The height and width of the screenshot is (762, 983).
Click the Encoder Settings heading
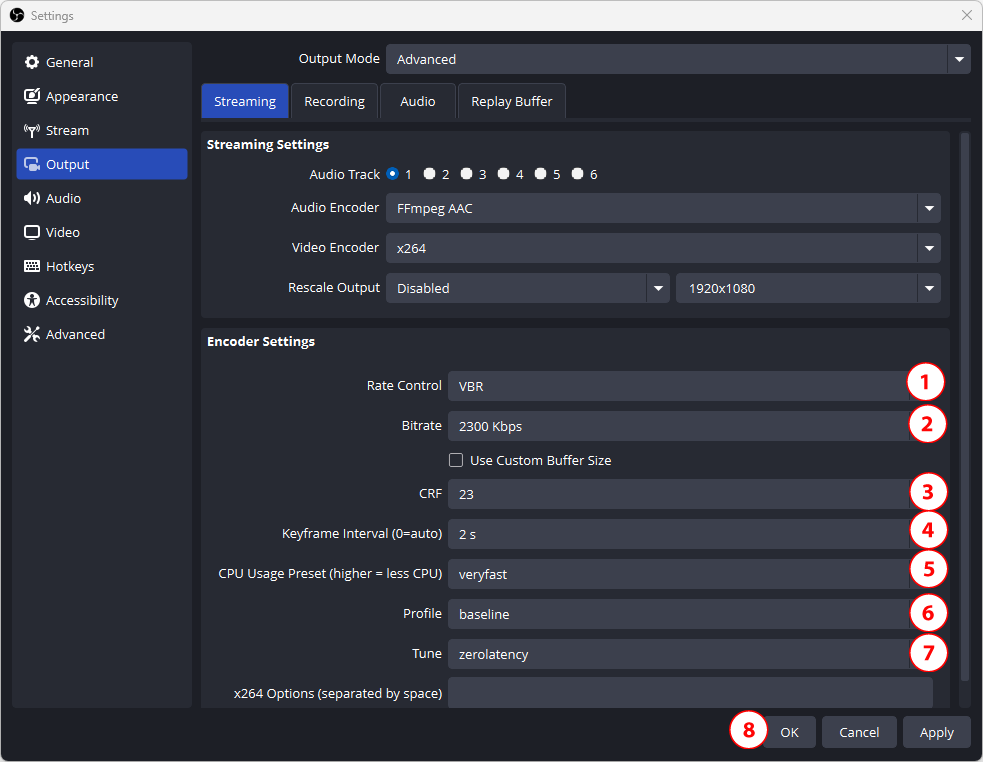click(x=261, y=341)
